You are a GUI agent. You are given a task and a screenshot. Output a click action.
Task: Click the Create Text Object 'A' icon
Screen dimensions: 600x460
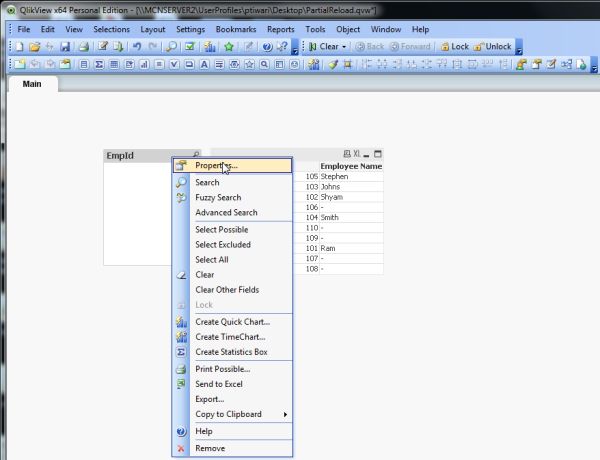pyautogui.click(x=204, y=64)
